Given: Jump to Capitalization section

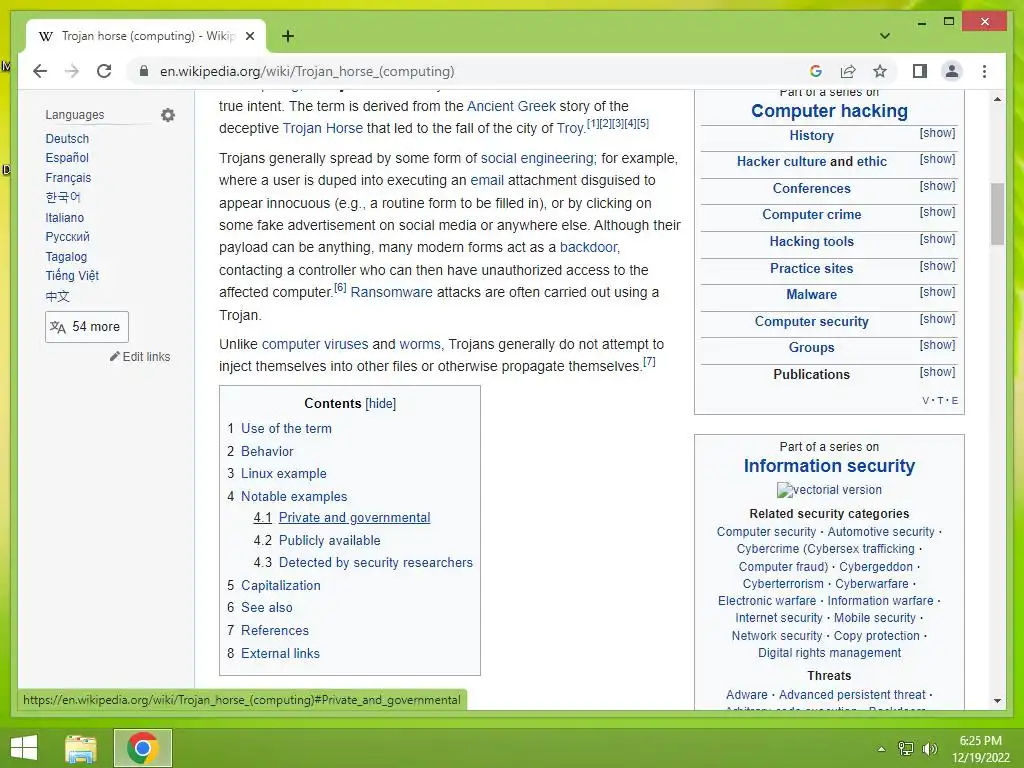Looking at the screenshot, I should (281, 585).
